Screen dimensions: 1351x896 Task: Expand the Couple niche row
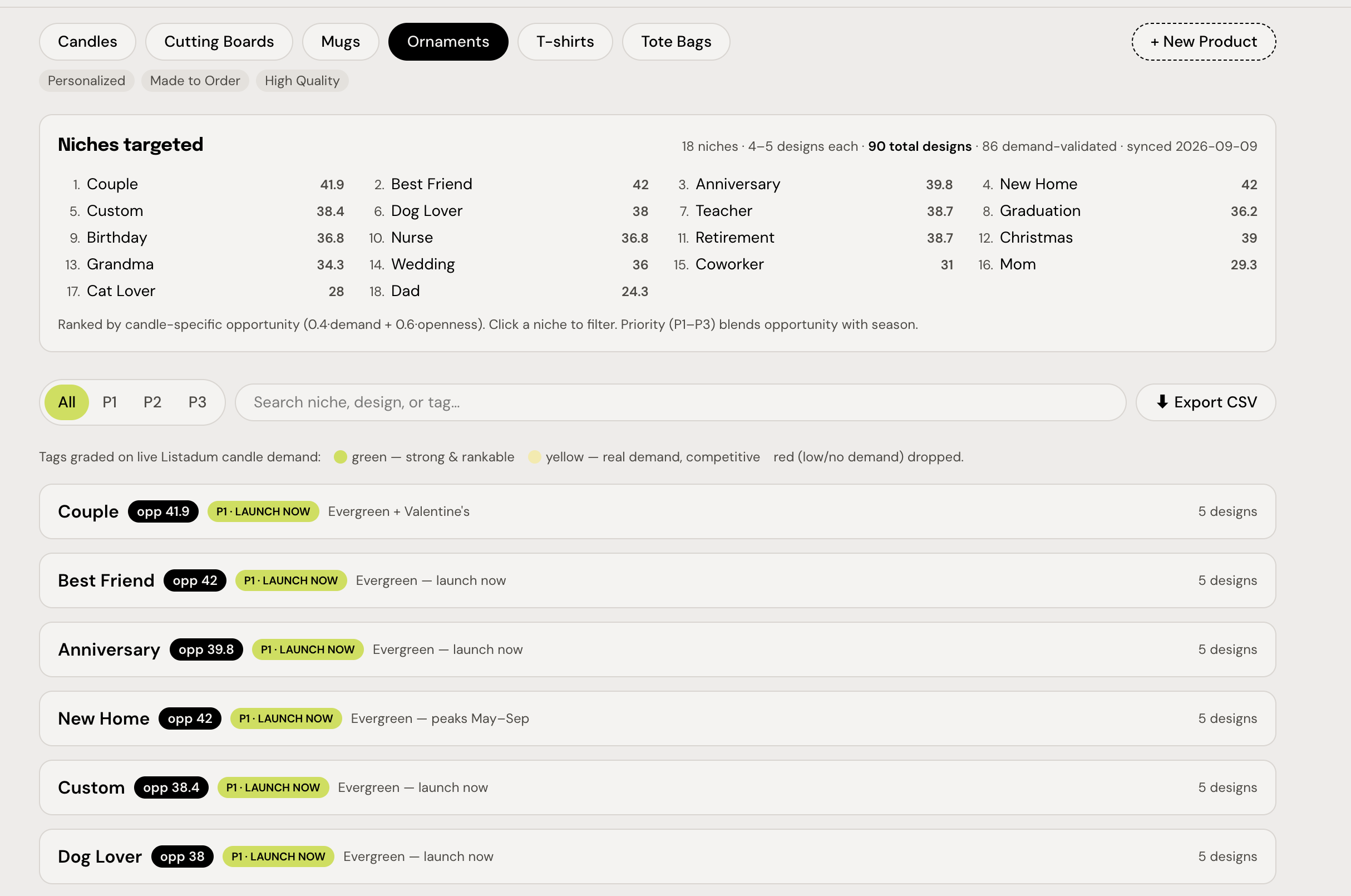657,511
